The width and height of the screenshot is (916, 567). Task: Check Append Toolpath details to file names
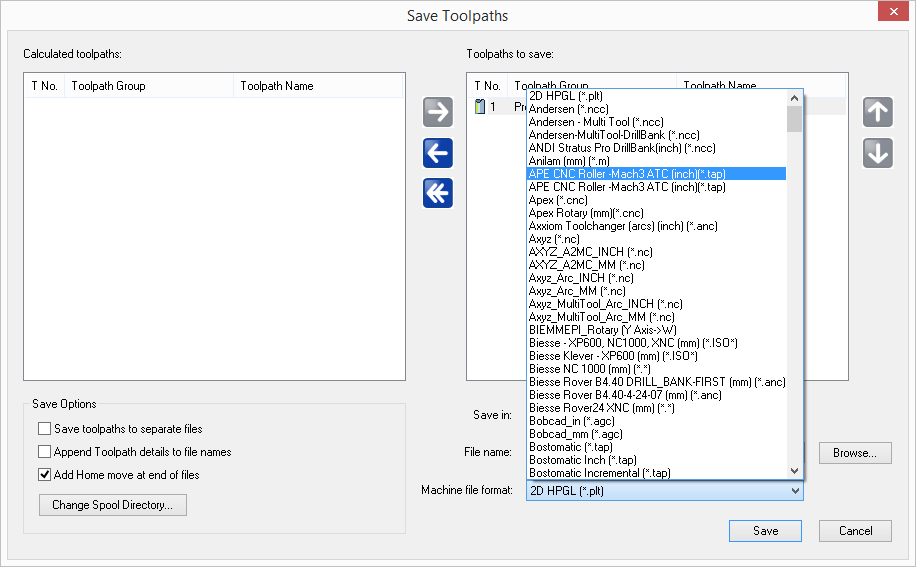(44, 452)
